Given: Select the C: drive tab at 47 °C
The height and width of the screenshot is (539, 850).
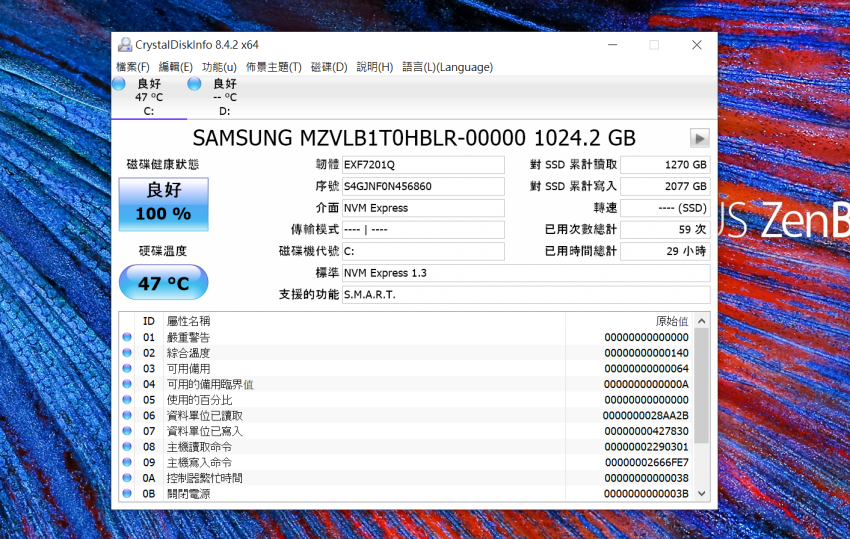Looking at the screenshot, I should point(149,97).
